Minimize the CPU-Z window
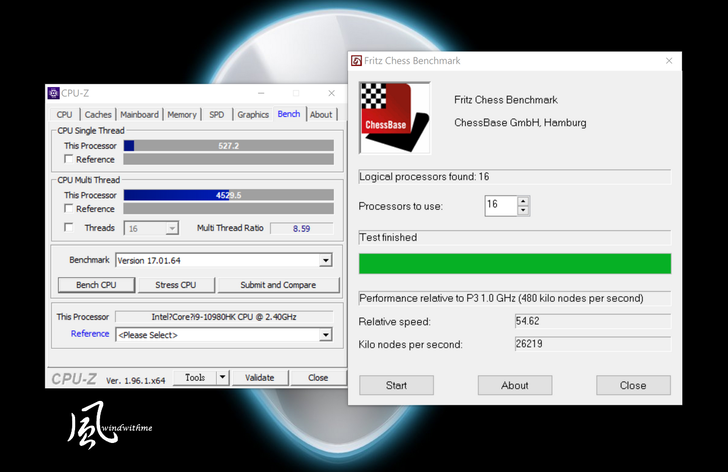Screen dimensions: 728x472 tap(261, 93)
